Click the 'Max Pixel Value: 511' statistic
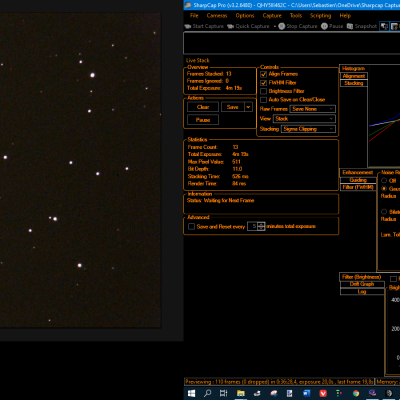Image resolution: width=400 pixels, height=400 pixels. tap(214, 162)
